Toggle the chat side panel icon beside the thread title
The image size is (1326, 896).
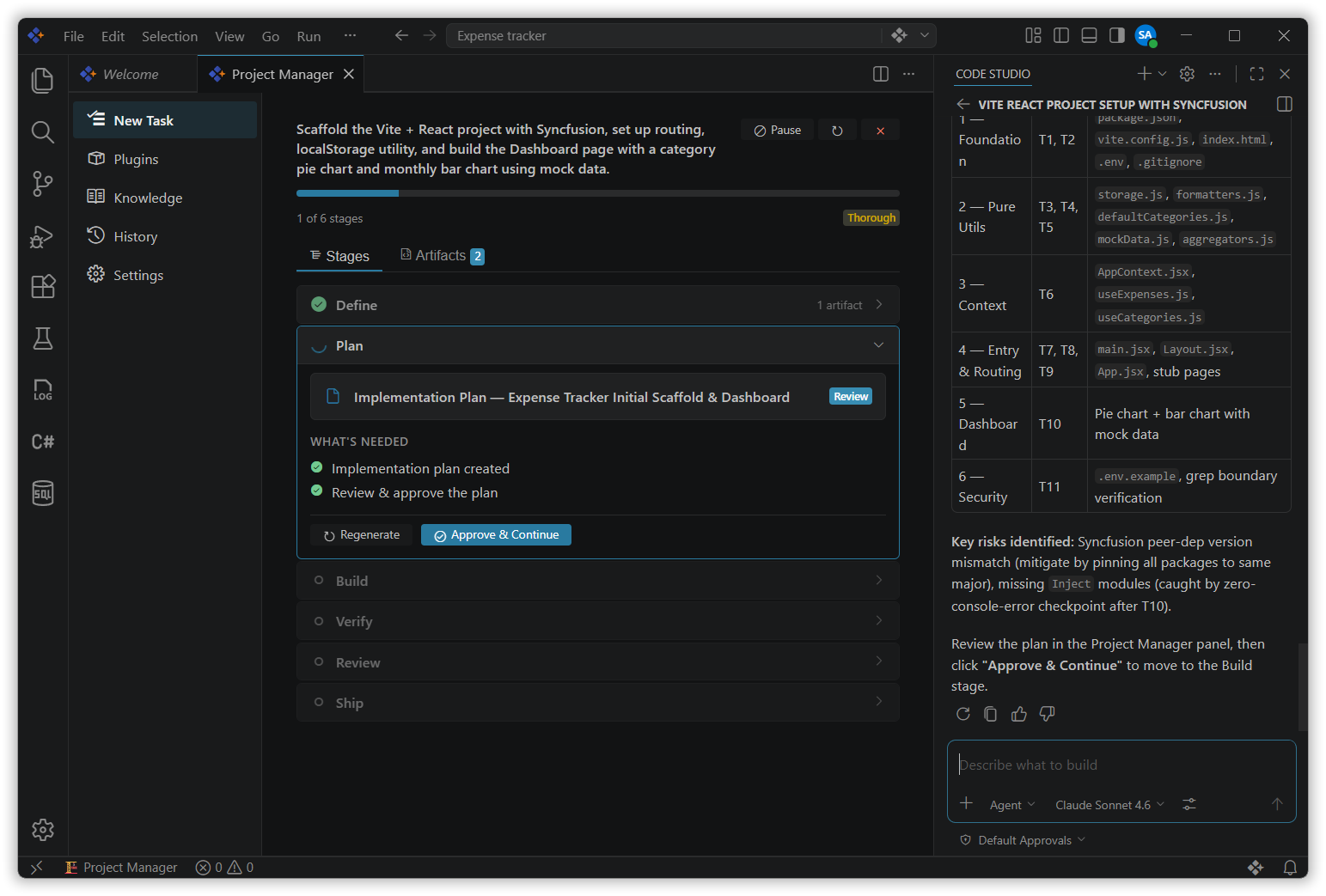tap(1285, 104)
